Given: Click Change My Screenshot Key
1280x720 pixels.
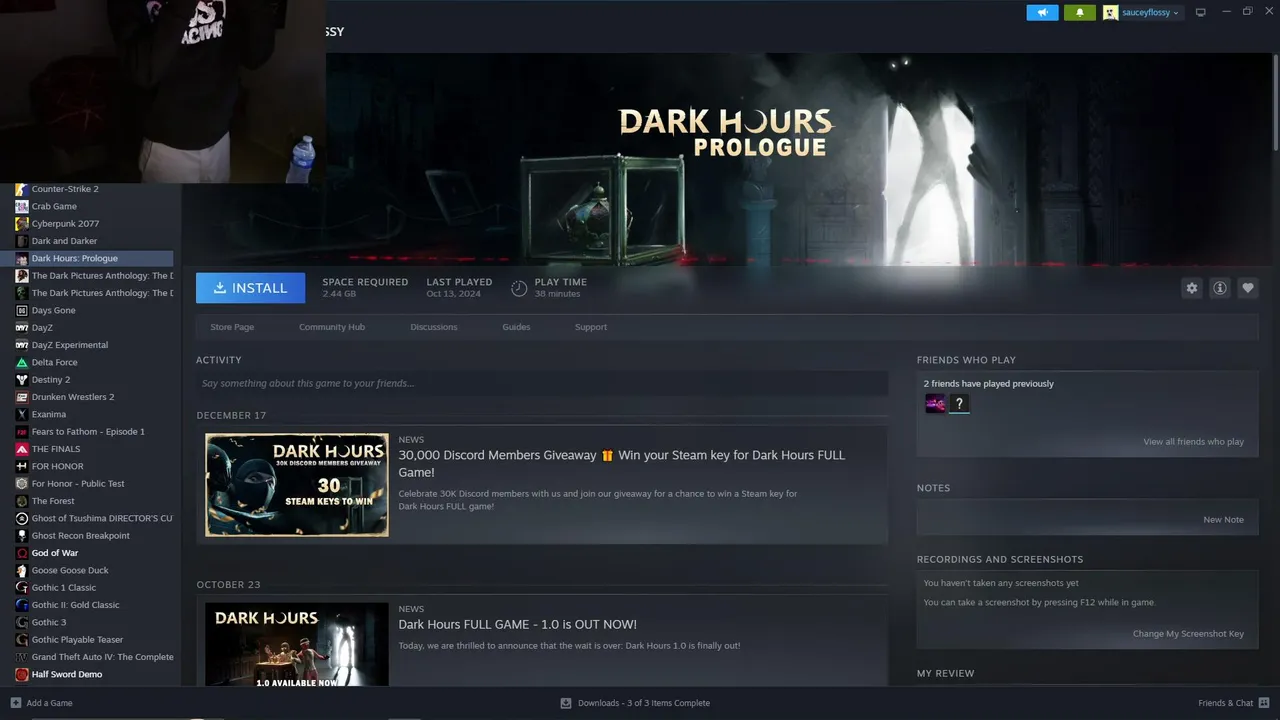Looking at the screenshot, I should pos(1188,634).
